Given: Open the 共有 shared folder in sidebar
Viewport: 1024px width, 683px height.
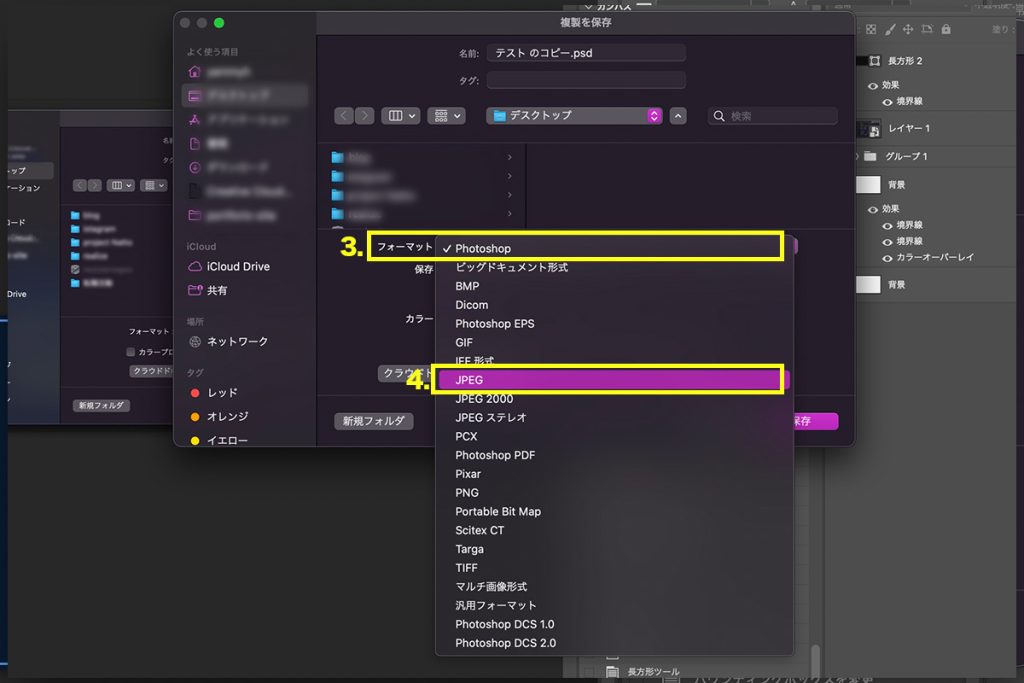Looking at the screenshot, I should click(208, 291).
